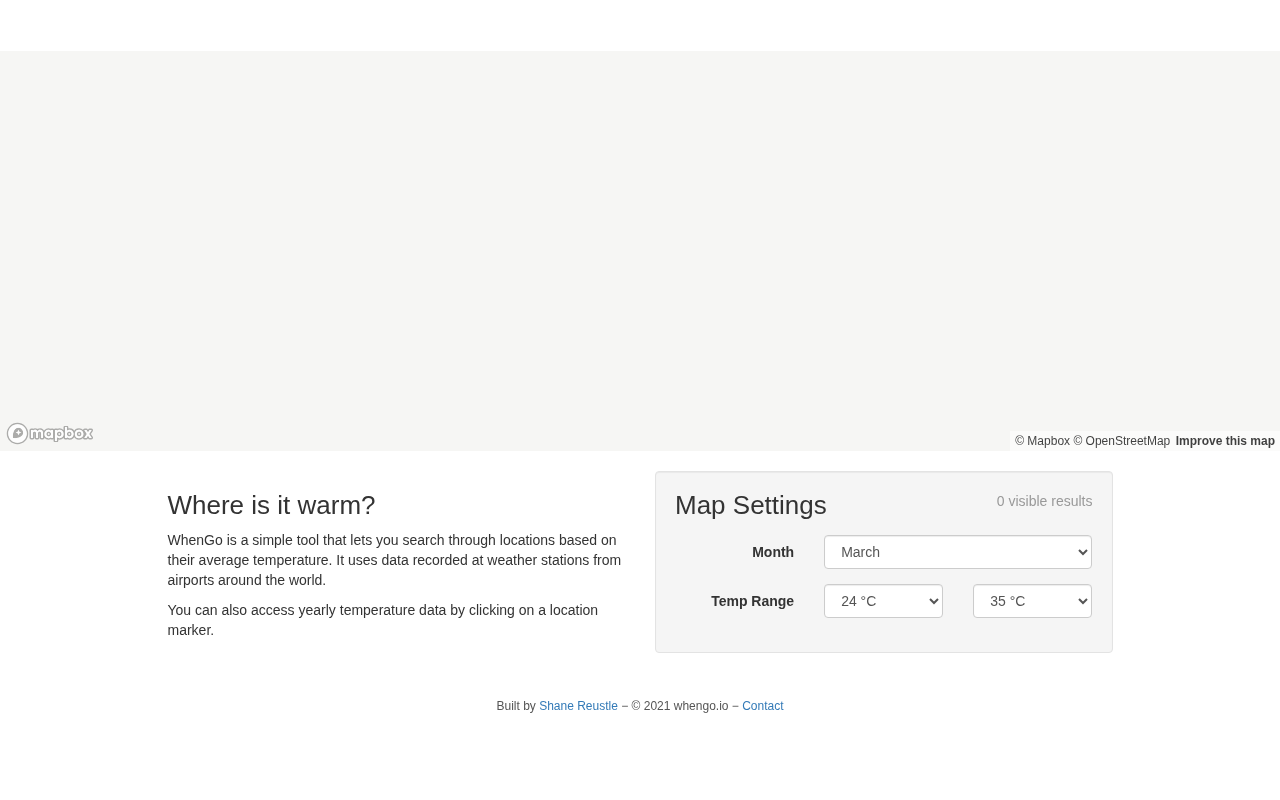Viewport: 1280px width, 800px height.
Task: Click the WhenGo description paragraph
Action: pos(394,560)
